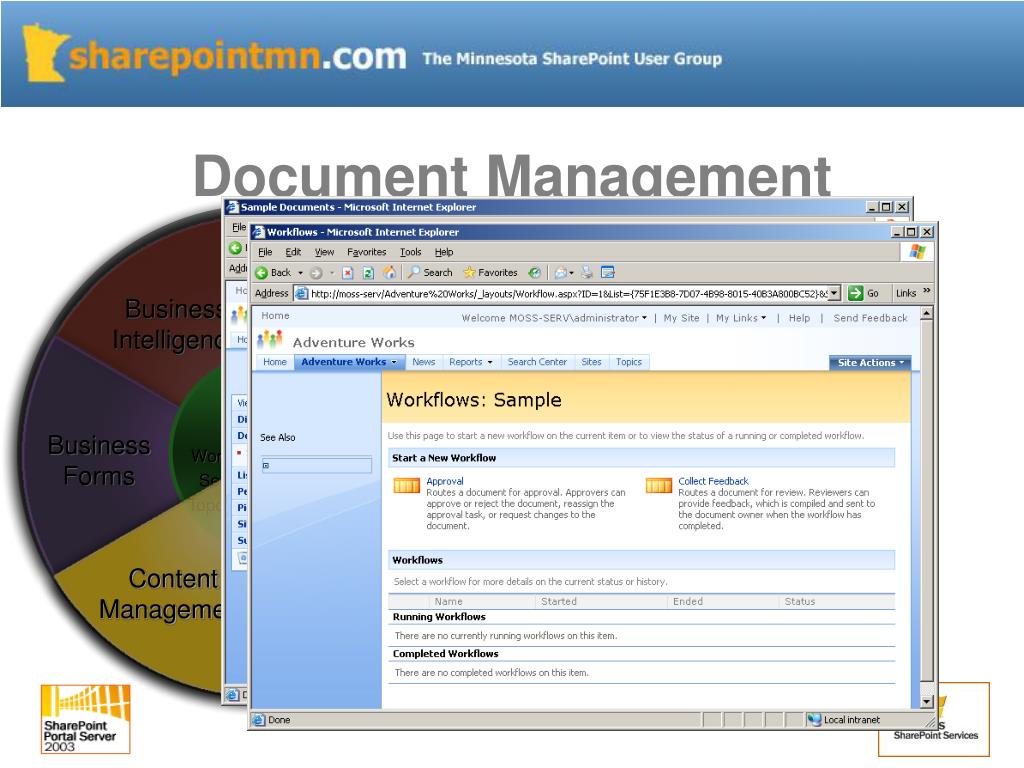The width and height of the screenshot is (1024, 768).
Task: Click the grey Forward arrow button
Action: 316,273
